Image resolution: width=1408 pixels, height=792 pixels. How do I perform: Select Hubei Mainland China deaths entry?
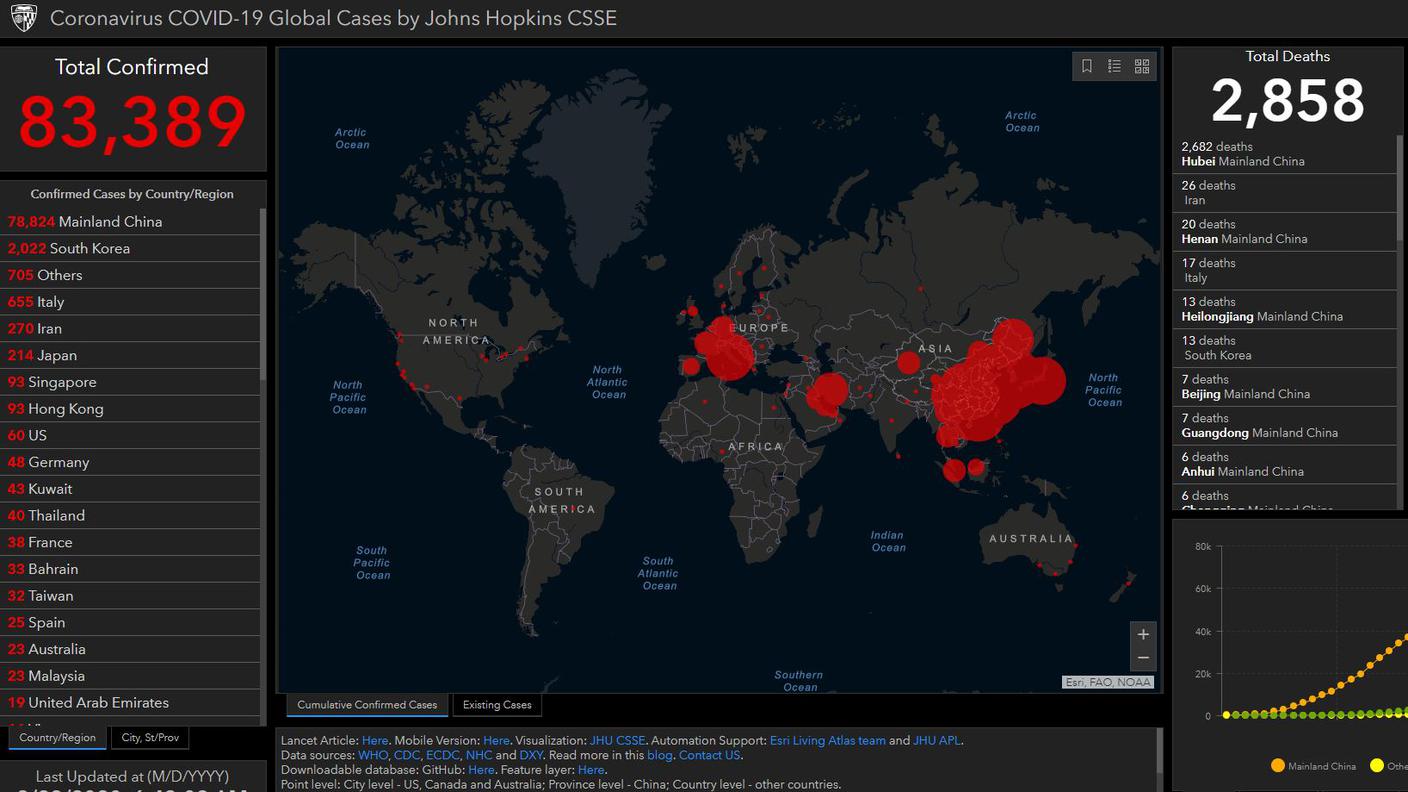pos(1285,154)
